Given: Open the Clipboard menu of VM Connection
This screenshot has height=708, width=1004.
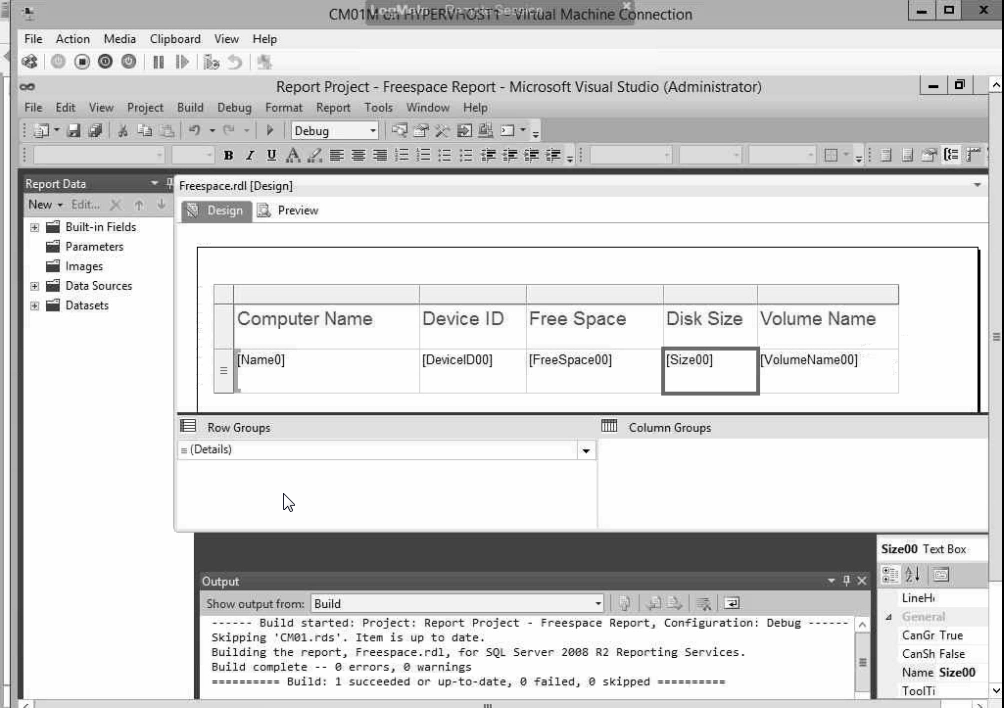Looking at the screenshot, I should click(x=175, y=39).
